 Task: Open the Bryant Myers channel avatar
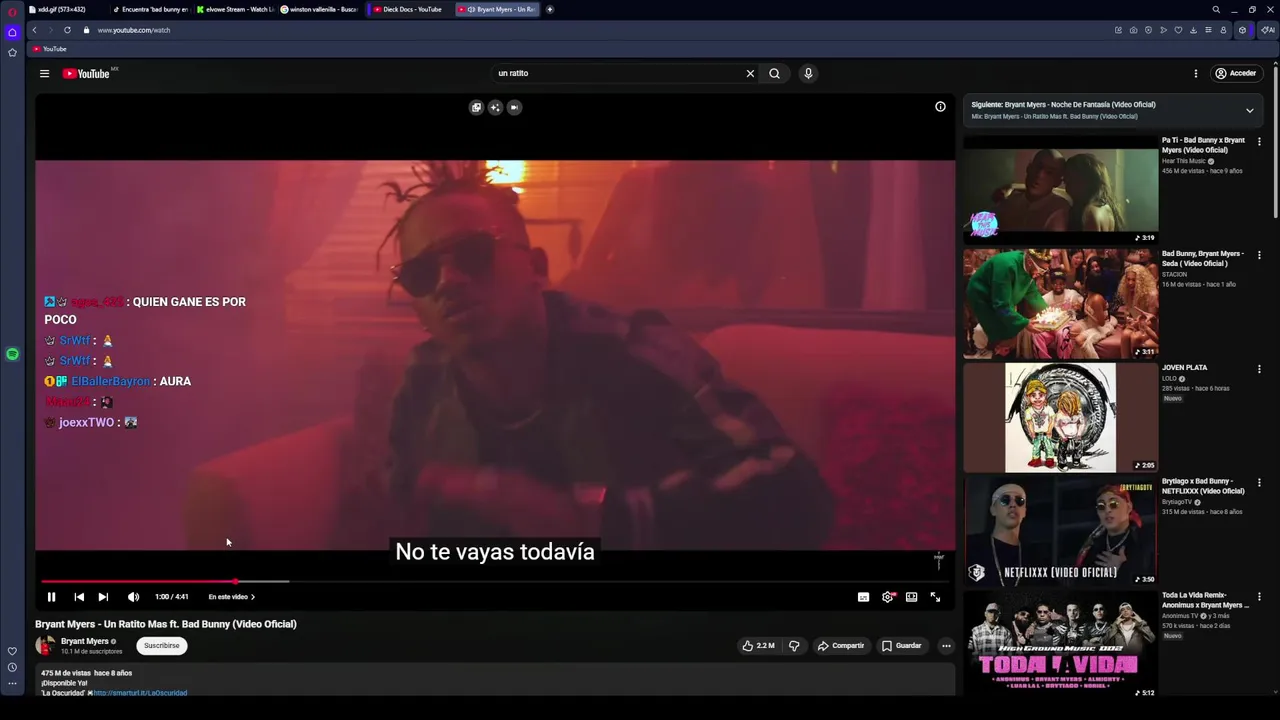click(x=45, y=646)
